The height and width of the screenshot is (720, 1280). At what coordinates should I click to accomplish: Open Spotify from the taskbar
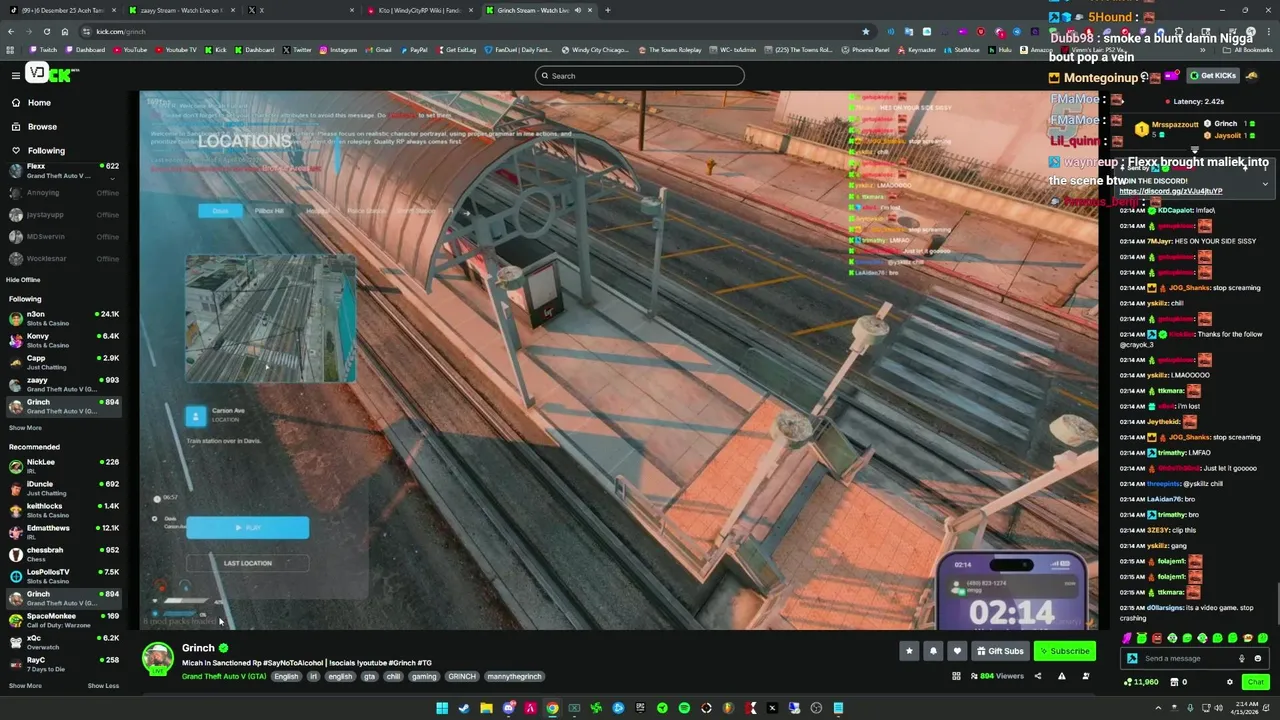tap(684, 708)
